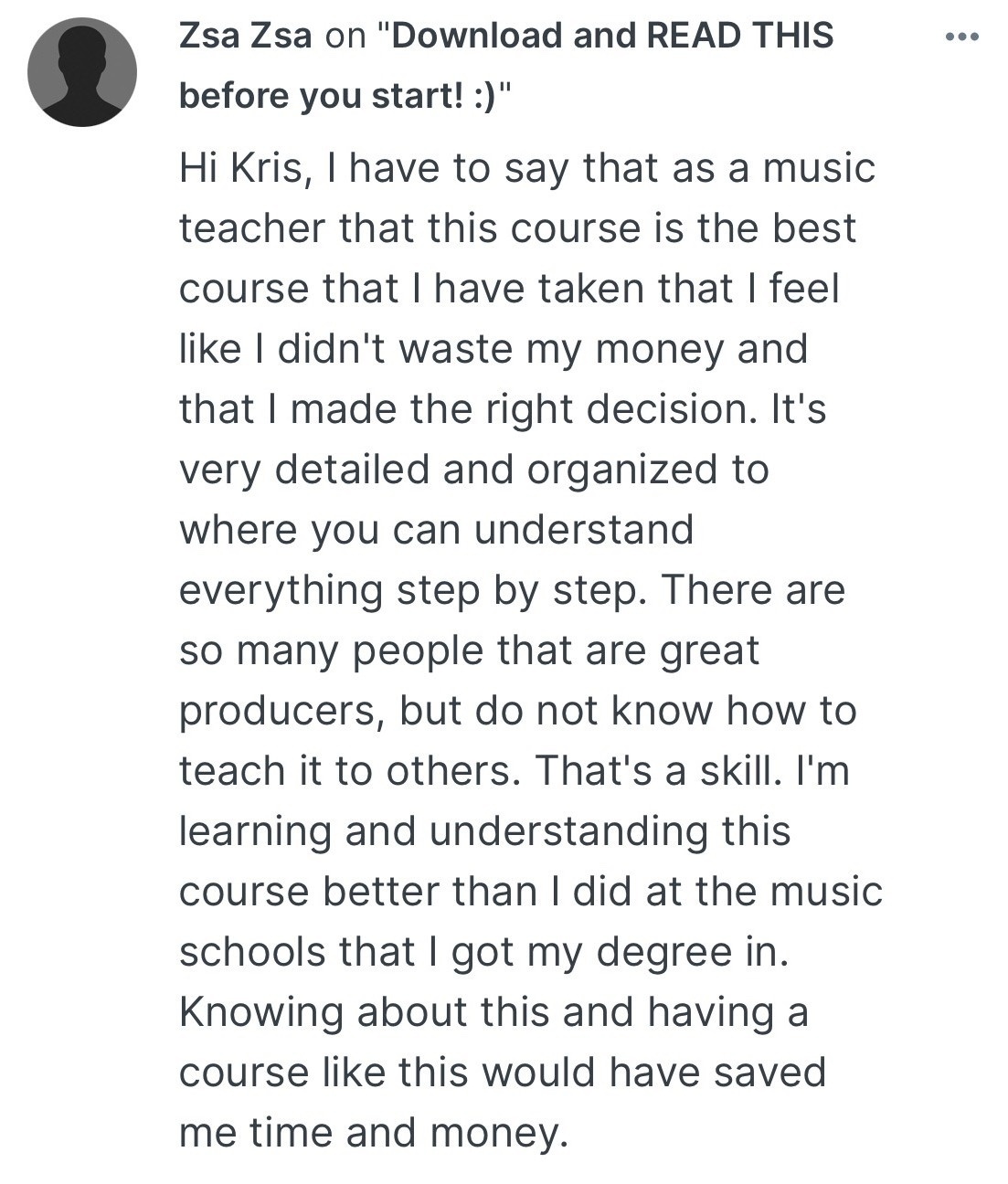The height and width of the screenshot is (1184, 1008).
Task: Click the sentence "That's a skill."
Action: 658,771
